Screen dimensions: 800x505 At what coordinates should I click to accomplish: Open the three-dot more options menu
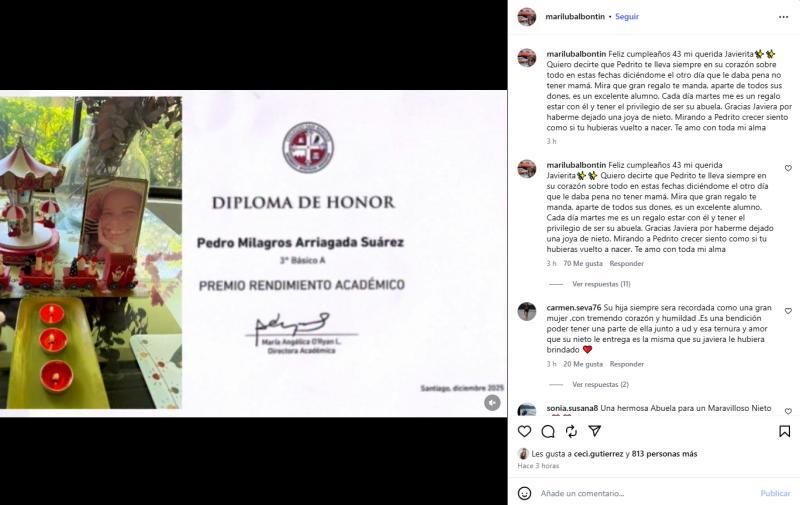tap(784, 17)
